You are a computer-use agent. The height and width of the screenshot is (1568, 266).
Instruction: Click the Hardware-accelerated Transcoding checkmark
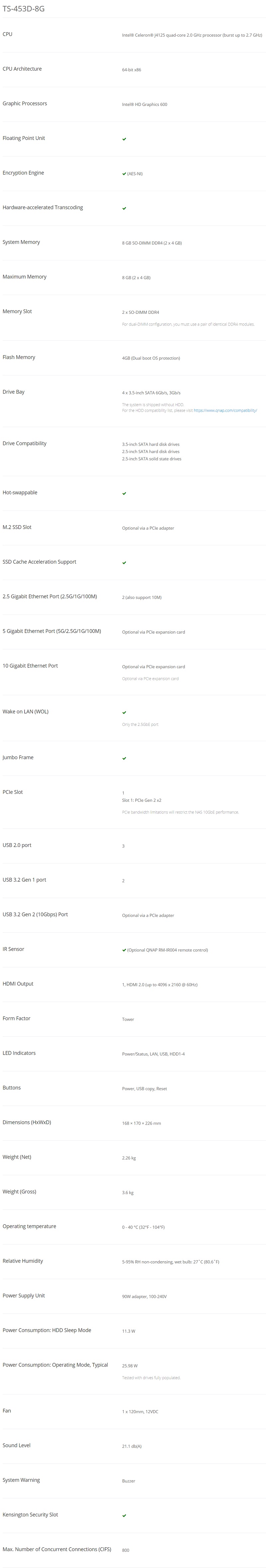point(124,208)
